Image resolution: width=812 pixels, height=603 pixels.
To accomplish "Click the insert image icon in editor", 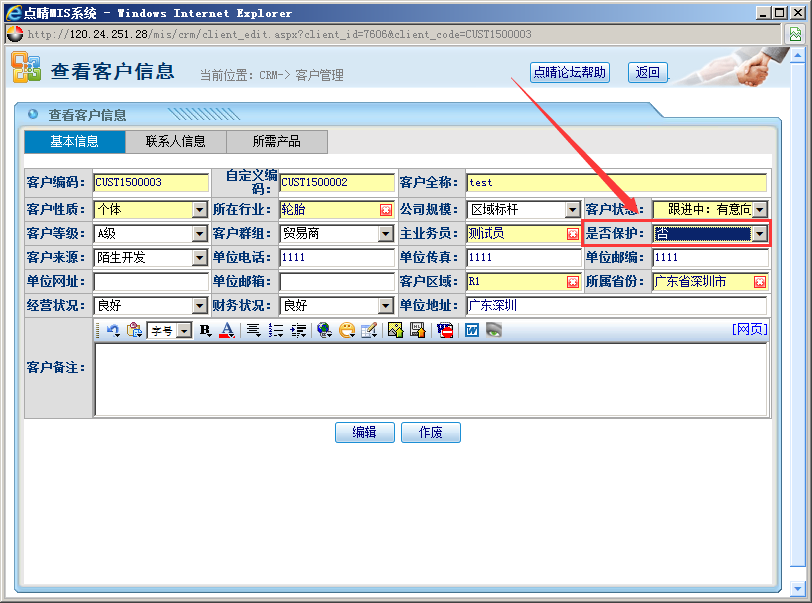I will [x=395, y=330].
